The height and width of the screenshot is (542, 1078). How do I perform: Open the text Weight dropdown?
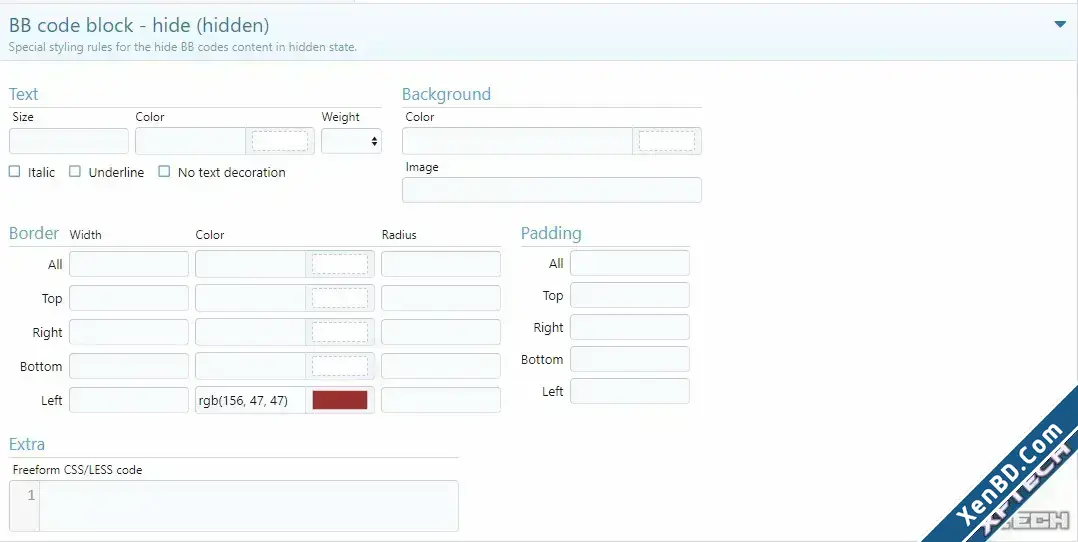pos(351,141)
